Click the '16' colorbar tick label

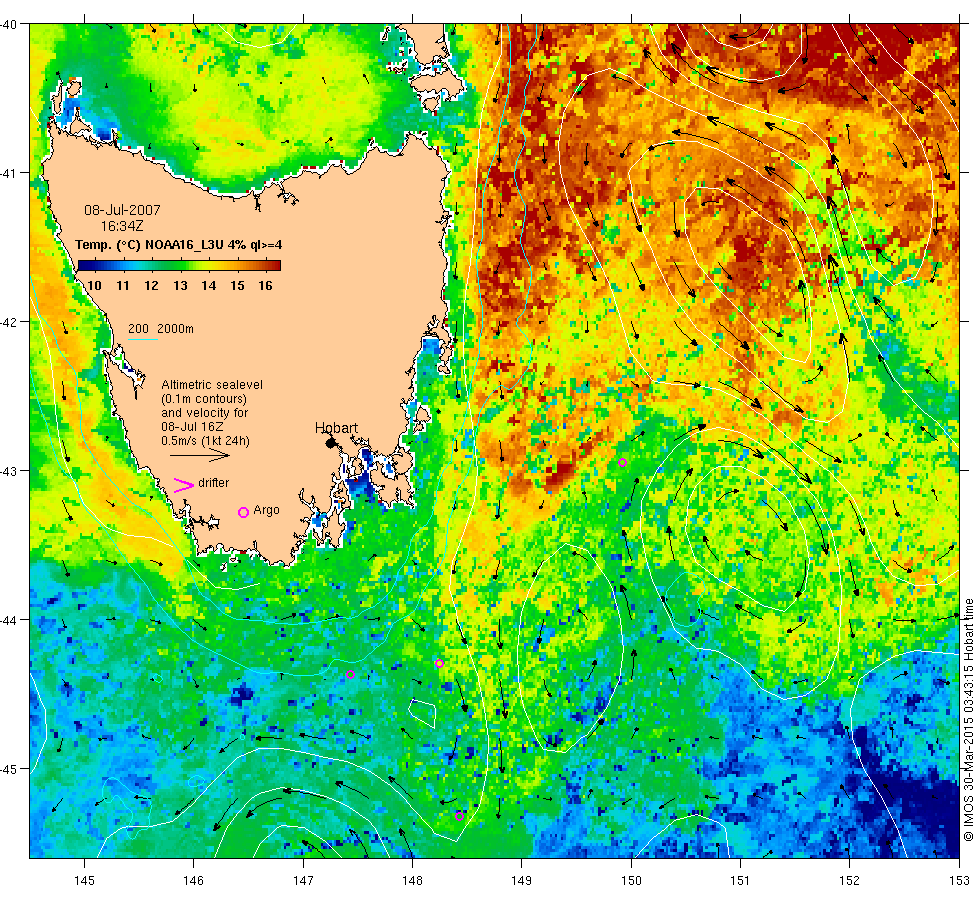tap(266, 286)
